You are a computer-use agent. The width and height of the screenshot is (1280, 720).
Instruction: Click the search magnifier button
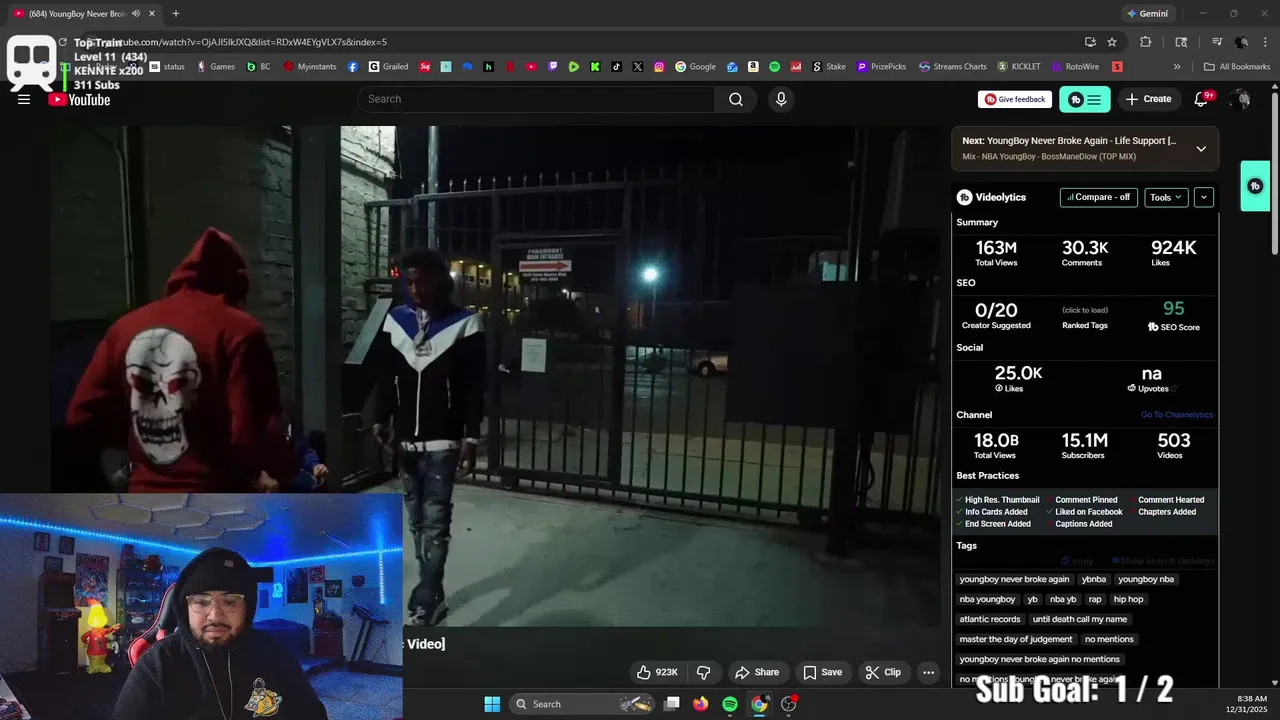tap(736, 99)
